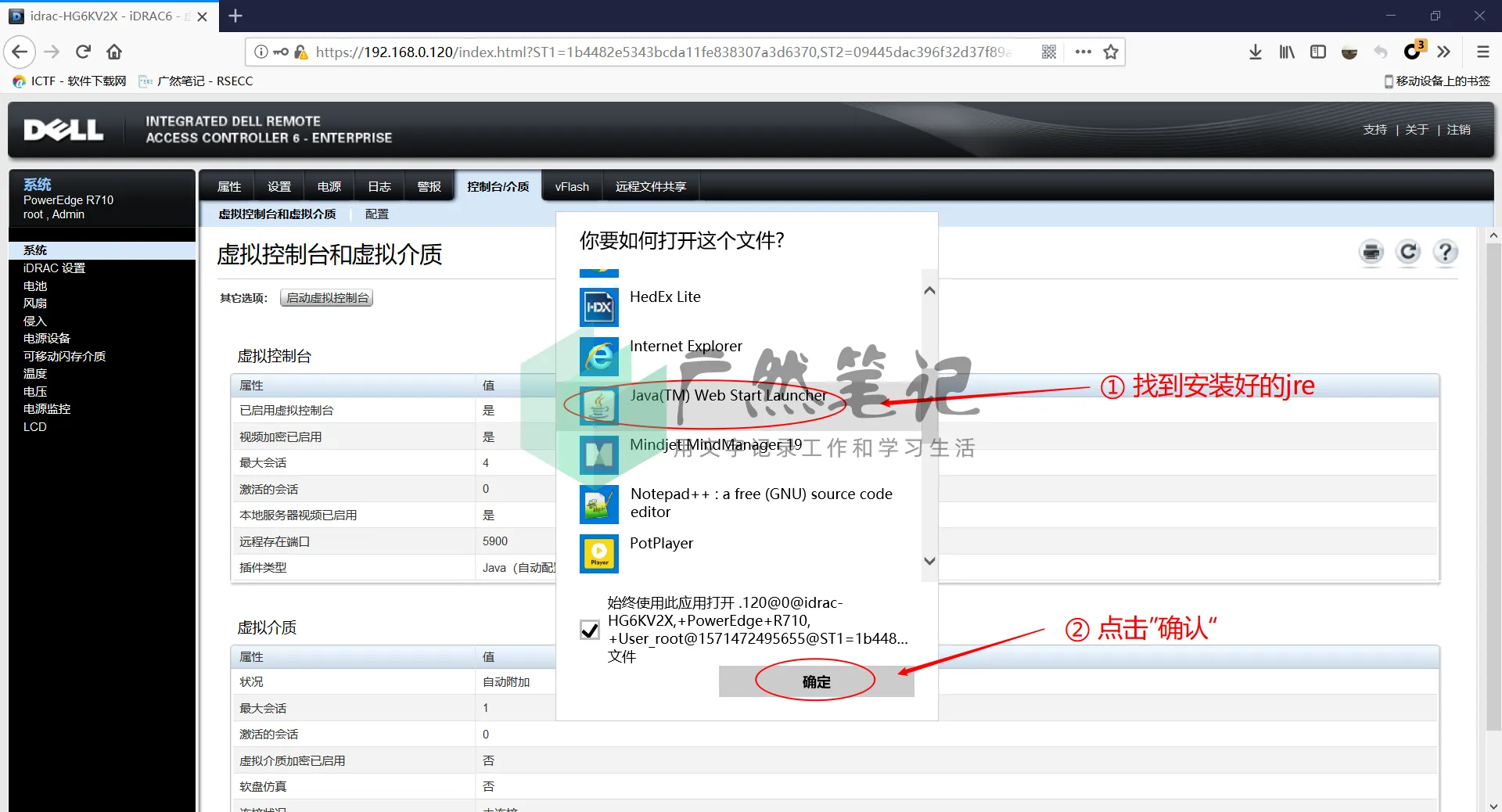Open 电源监控 in the sidebar
Screen dimensions: 1502x812
pyautogui.click(x=47, y=409)
